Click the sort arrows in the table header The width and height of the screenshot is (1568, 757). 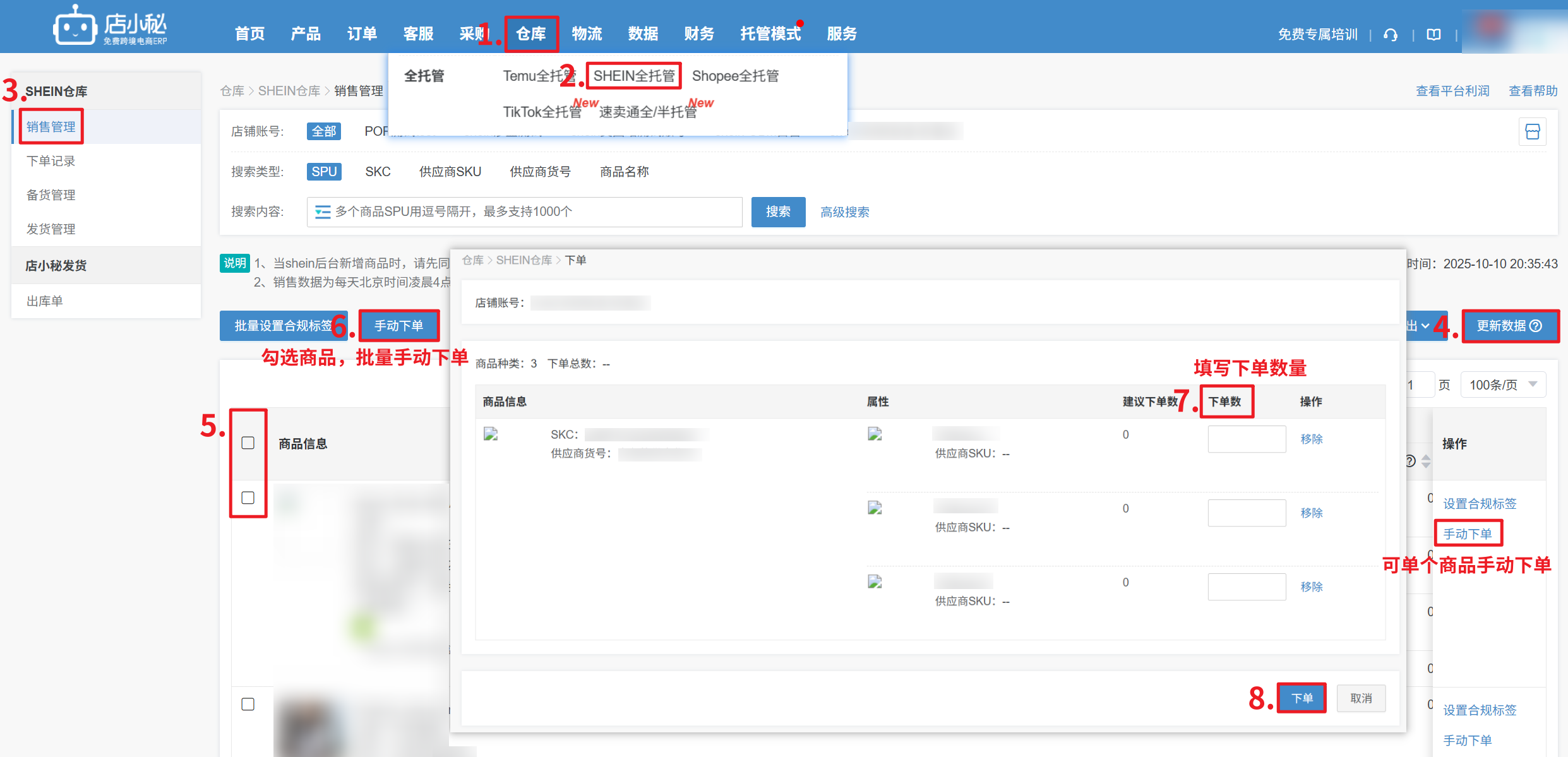tap(1426, 462)
